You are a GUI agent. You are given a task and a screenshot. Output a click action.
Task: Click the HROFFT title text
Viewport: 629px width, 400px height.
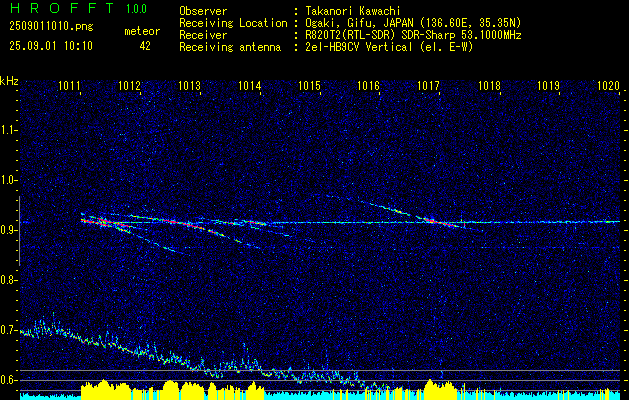tap(62, 8)
